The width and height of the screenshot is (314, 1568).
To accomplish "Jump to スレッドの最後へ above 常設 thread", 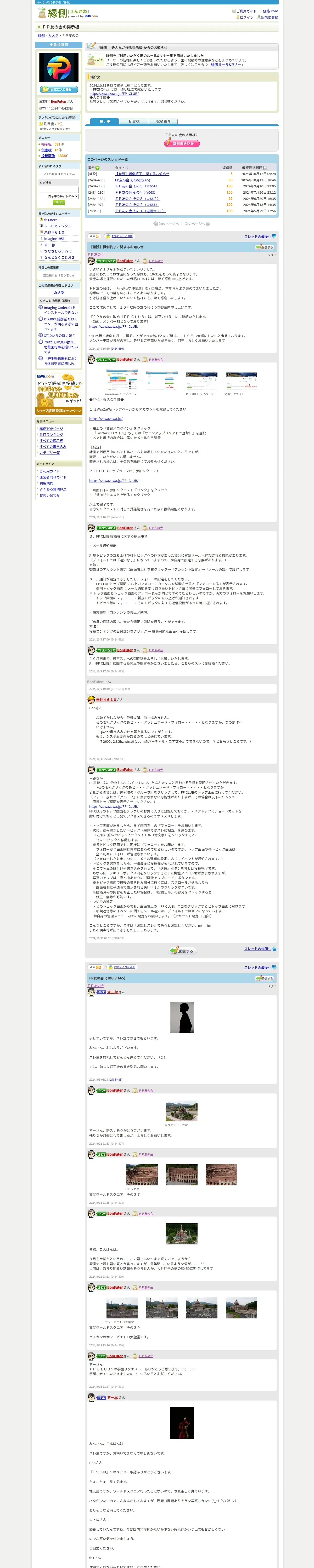I will click(x=260, y=236).
